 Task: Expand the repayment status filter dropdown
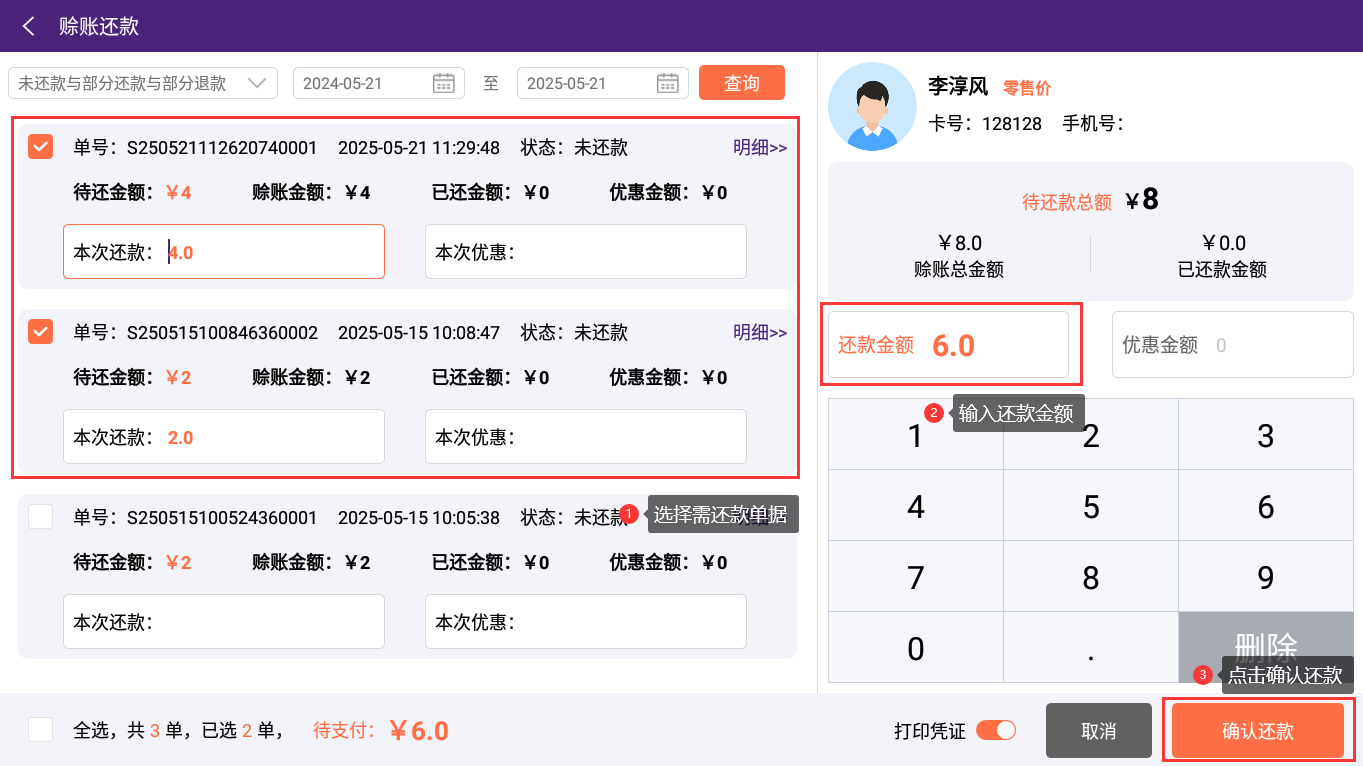point(143,83)
